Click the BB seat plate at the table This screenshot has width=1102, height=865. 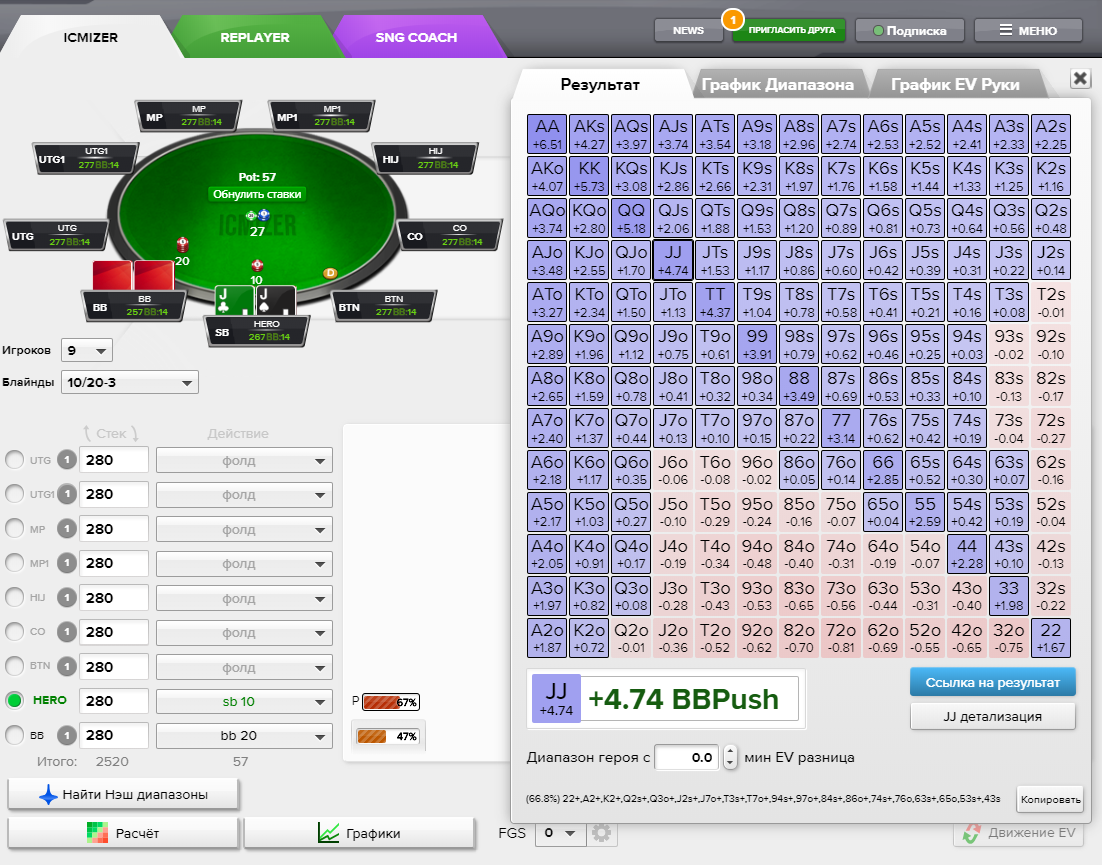135,308
